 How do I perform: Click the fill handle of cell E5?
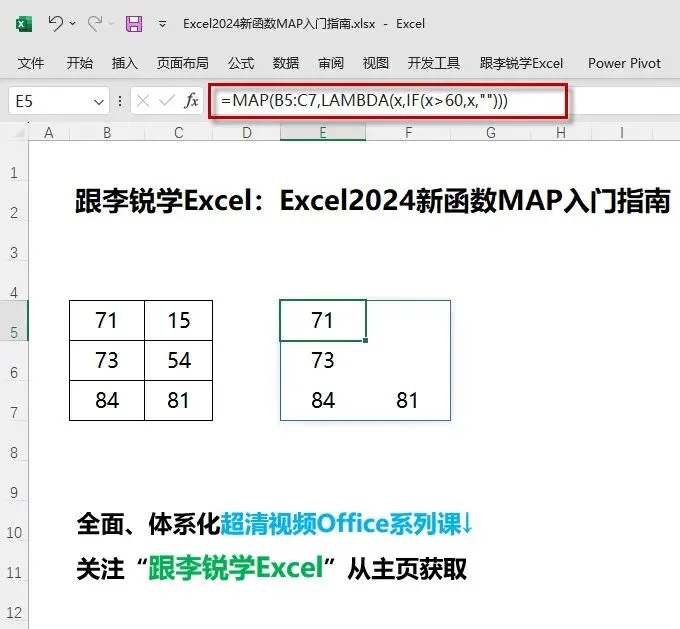tap(365, 341)
